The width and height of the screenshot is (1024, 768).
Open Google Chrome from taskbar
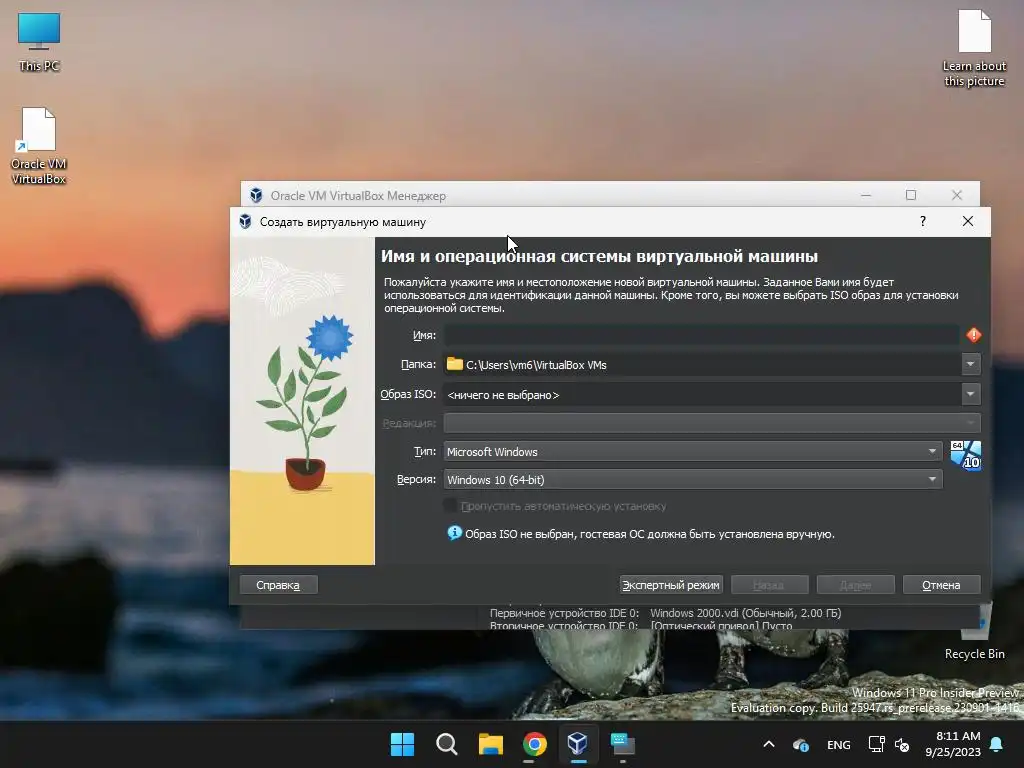(534, 744)
